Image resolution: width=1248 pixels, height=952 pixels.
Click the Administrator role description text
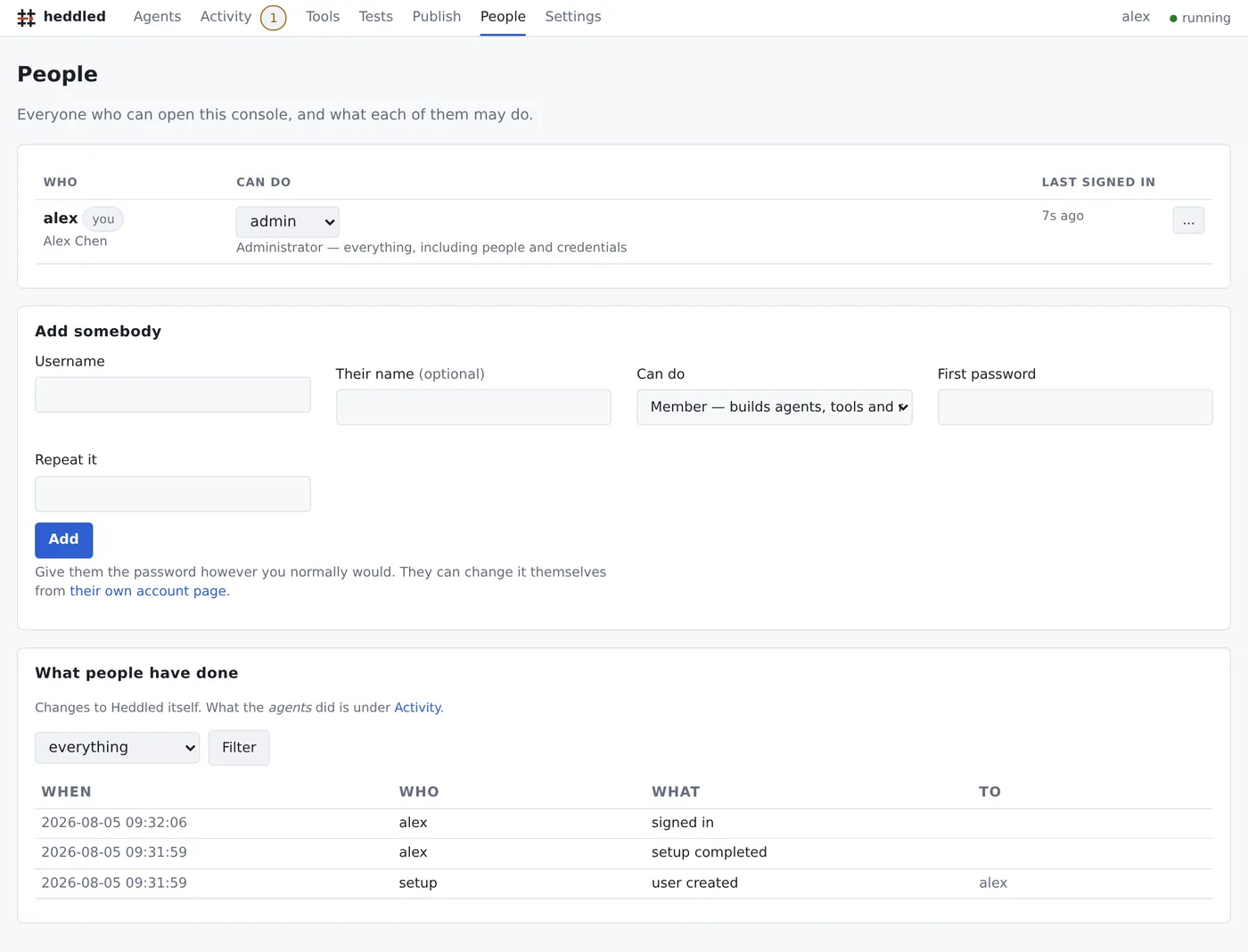431,248
